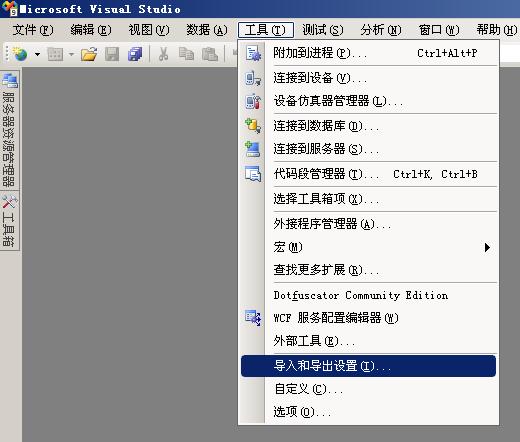Open the 文件(F) menu
This screenshot has height=442, width=520.
(x=33, y=30)
